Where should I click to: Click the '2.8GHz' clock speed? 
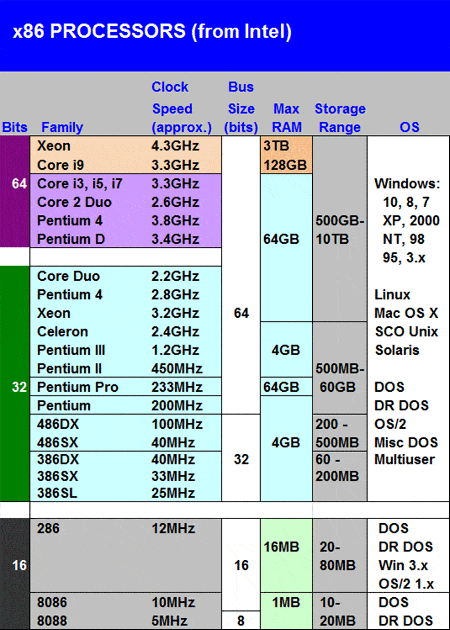(175, 295)
